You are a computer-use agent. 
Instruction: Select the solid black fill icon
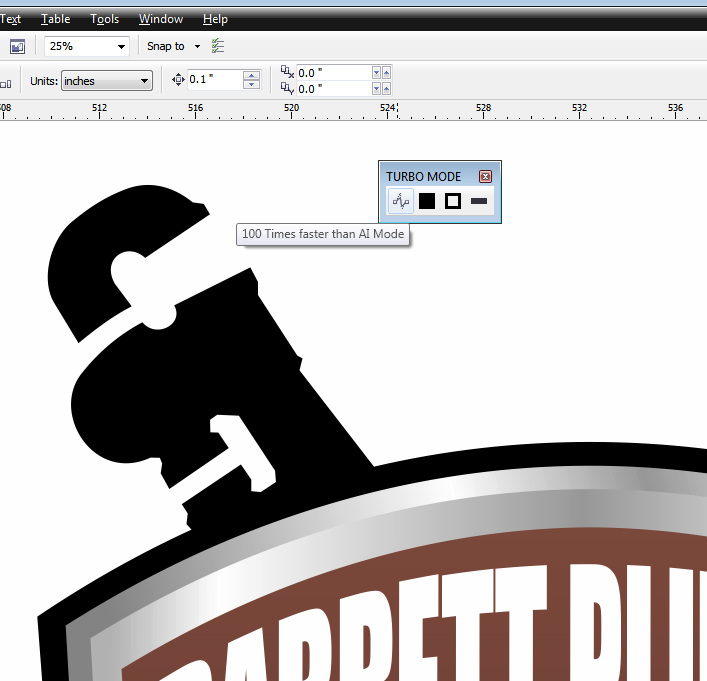click(427, 201)
